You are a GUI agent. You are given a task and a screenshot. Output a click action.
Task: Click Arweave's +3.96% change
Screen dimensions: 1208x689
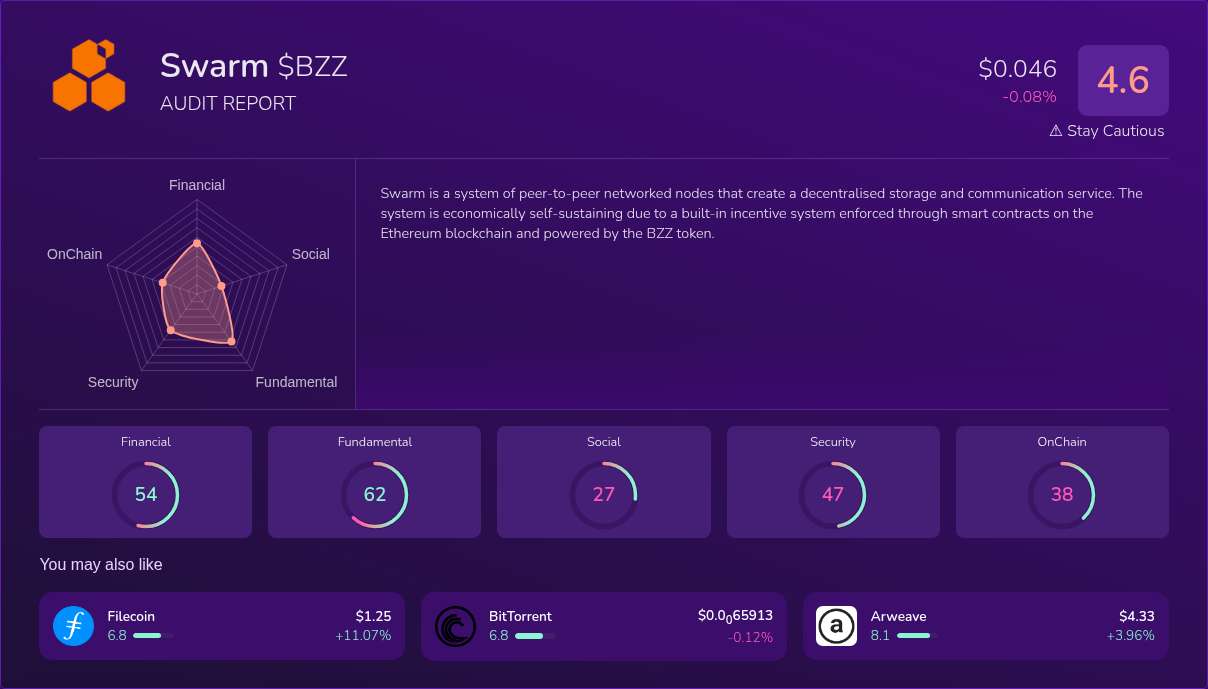1131,635
